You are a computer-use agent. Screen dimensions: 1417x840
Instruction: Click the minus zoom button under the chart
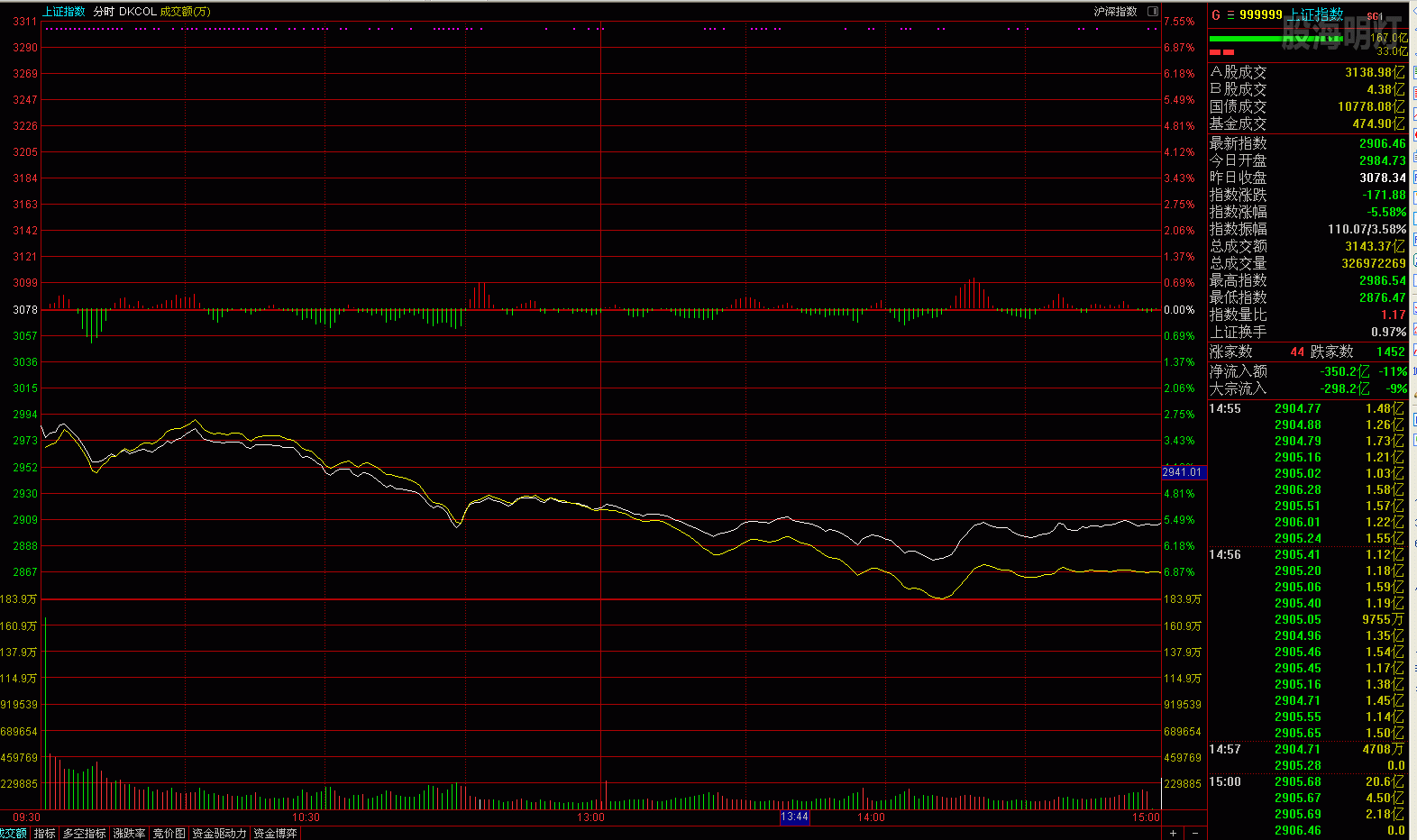1195,833
